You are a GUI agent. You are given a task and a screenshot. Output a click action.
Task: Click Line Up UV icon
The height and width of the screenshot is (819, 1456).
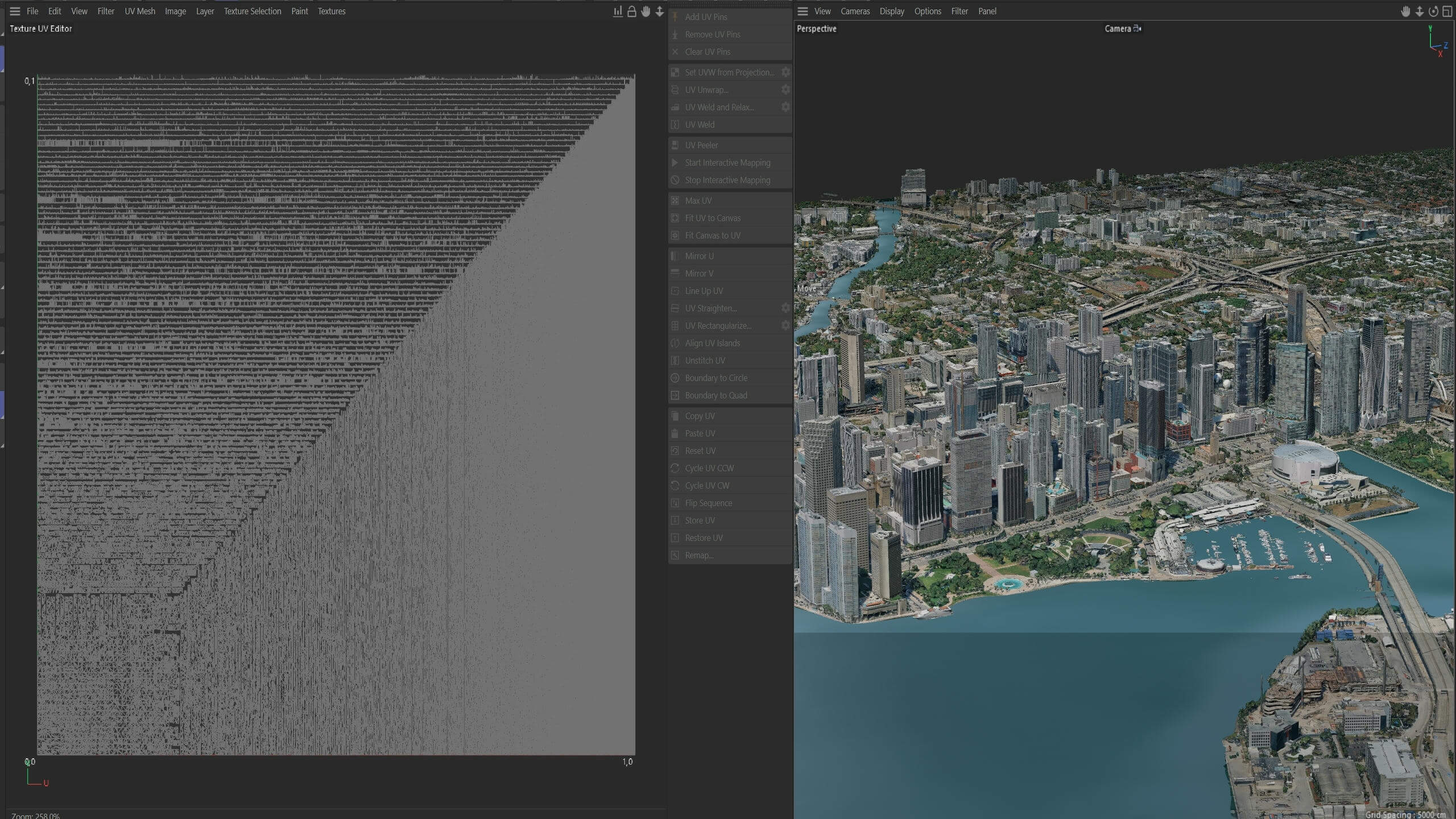click(x=675, y=291)
